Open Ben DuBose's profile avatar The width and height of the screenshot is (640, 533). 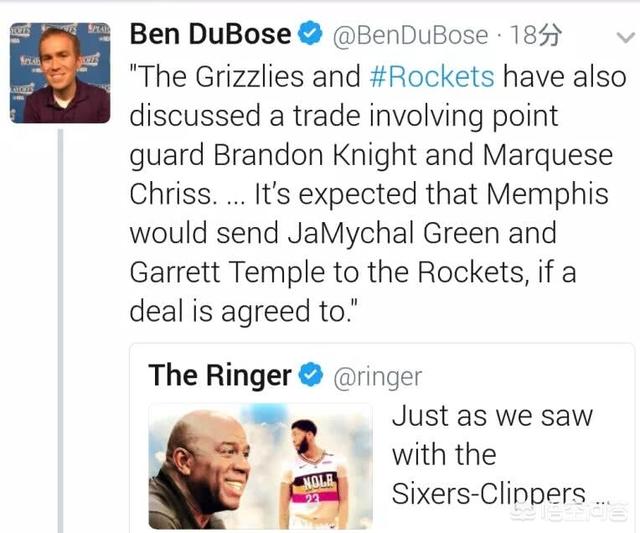point(60,73)
